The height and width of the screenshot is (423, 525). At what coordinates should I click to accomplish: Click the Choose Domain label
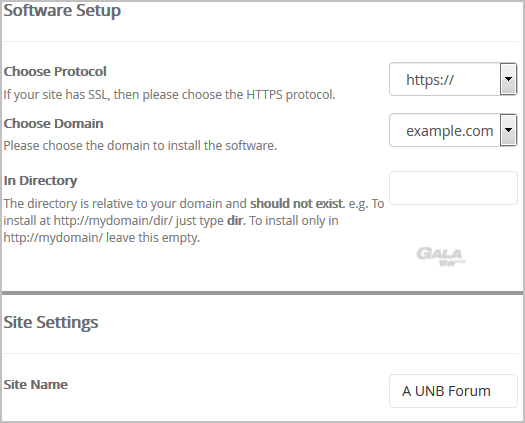click(53, 123)
